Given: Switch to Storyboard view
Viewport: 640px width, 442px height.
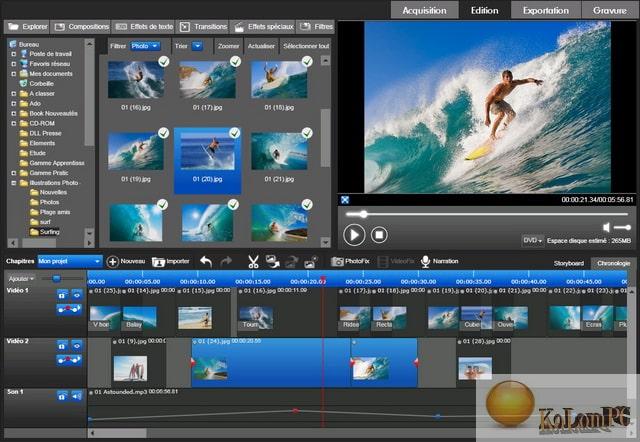Looking at the screenshot, I should click(569, 263).
